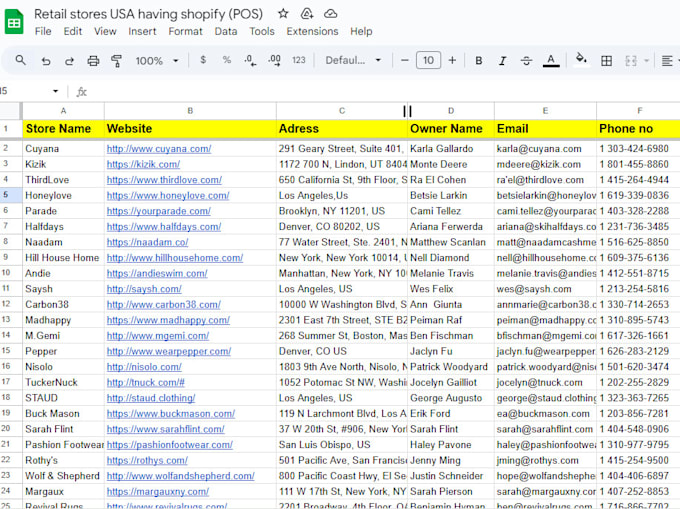Screen dimensions: 680x509
Task: Open the Tools menu
Action: point(262,31)
